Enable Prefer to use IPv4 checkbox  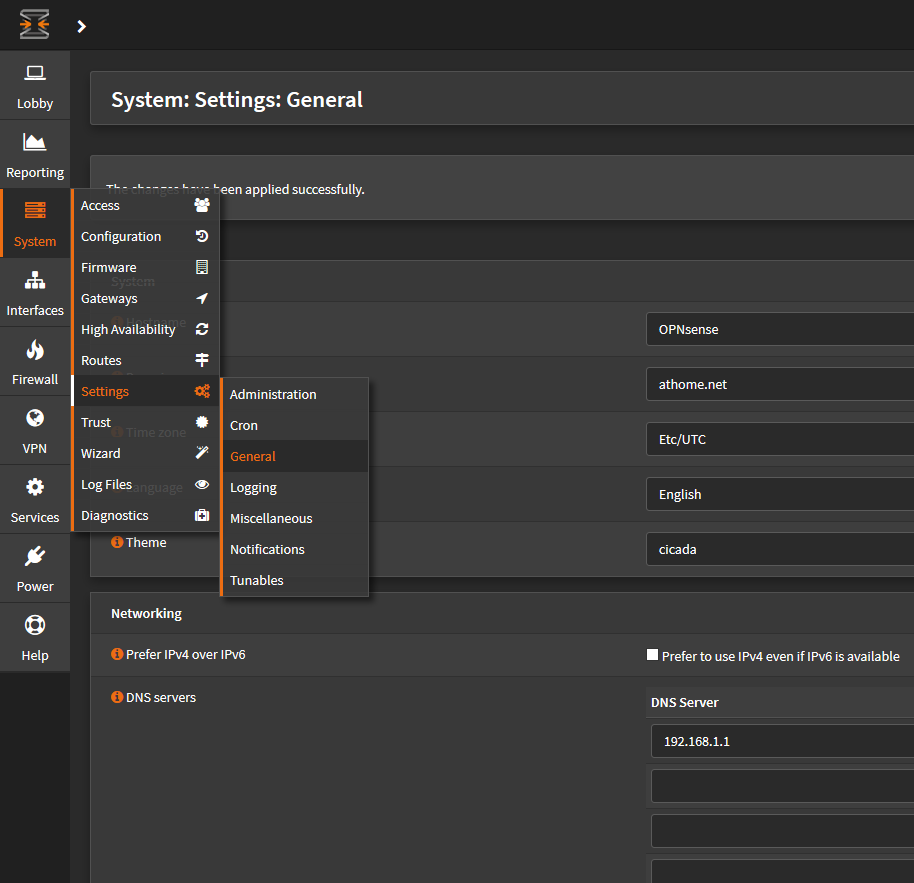pos(652,655)
